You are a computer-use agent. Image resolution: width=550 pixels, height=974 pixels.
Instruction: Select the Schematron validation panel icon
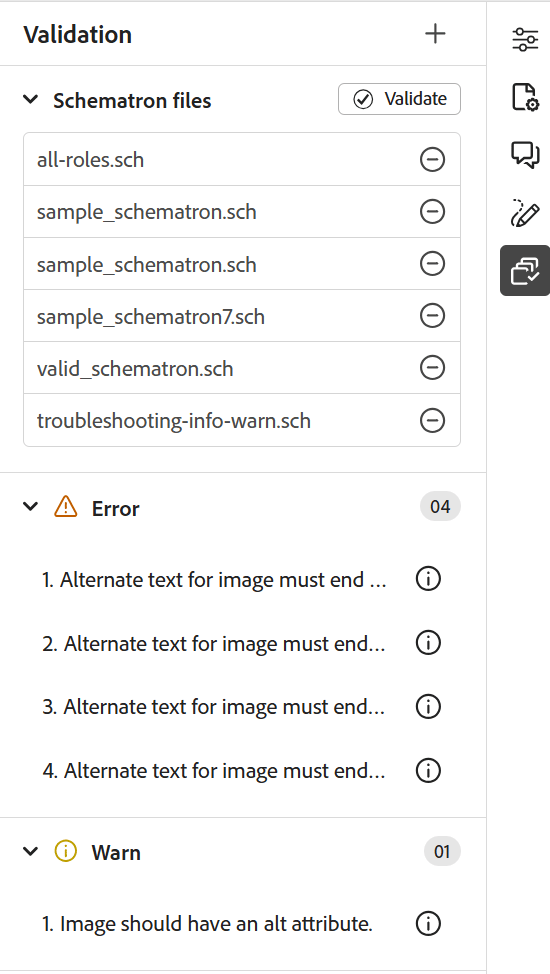tap(525, 270)
